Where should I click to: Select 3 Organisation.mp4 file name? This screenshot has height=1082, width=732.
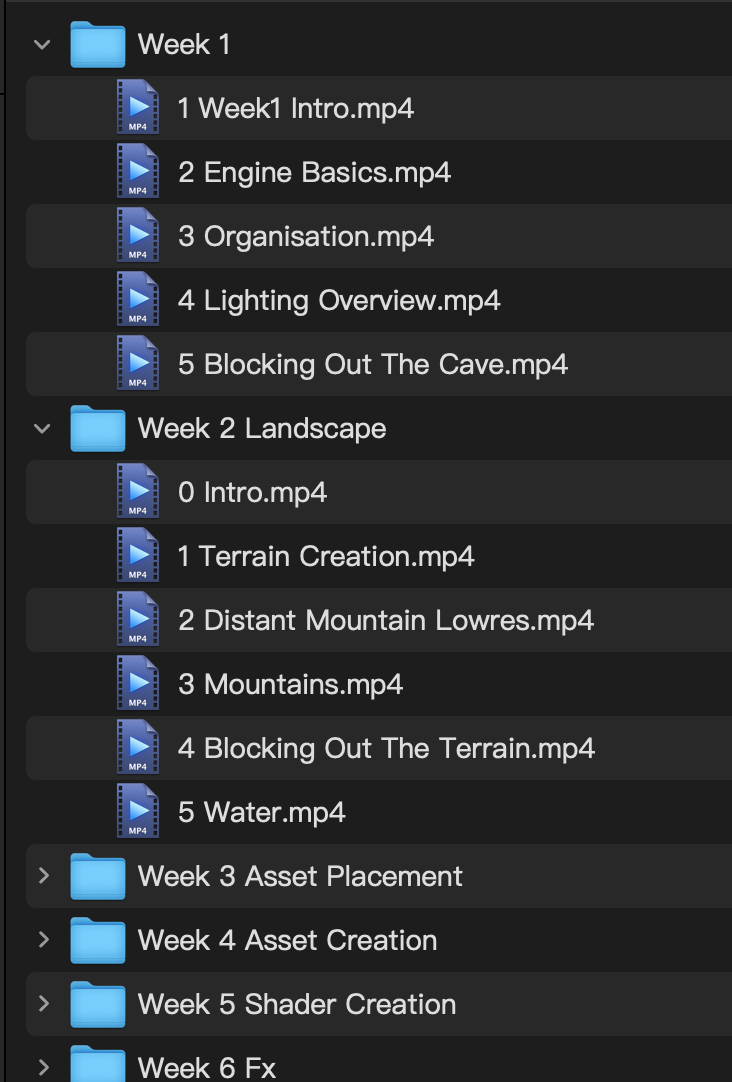point(306,236)
